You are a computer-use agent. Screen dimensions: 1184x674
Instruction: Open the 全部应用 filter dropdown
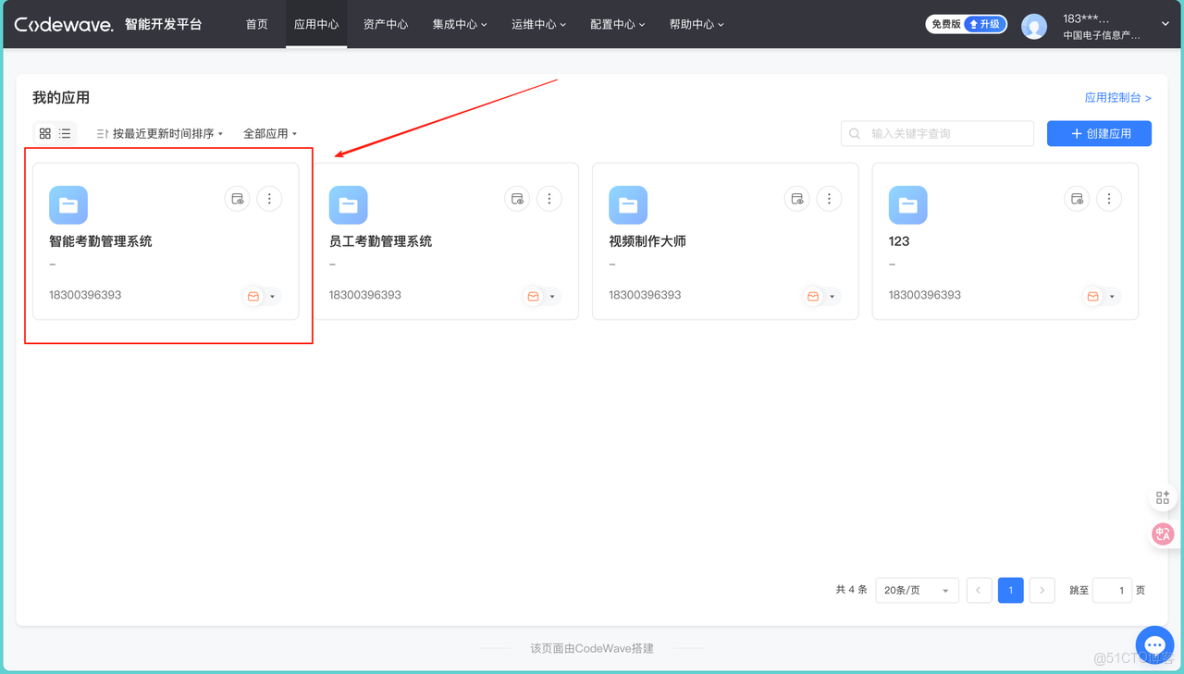(x=268, y=133)
